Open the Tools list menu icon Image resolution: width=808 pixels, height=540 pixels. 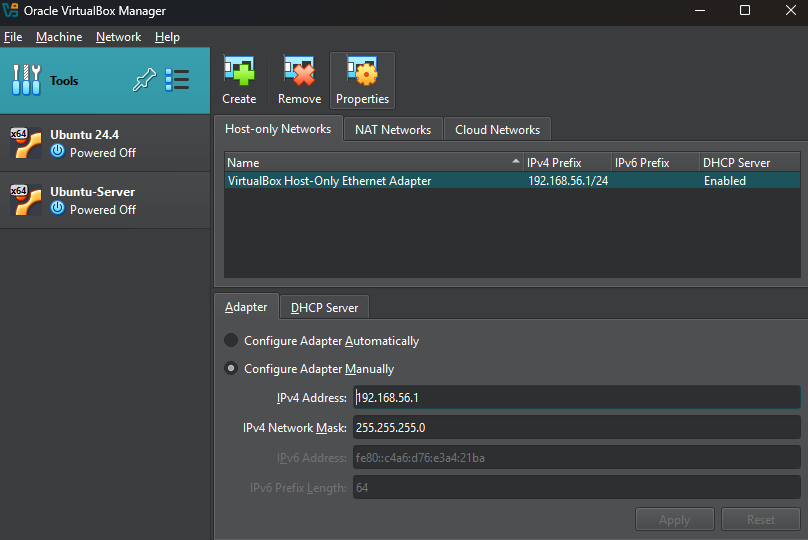[177, 81]
